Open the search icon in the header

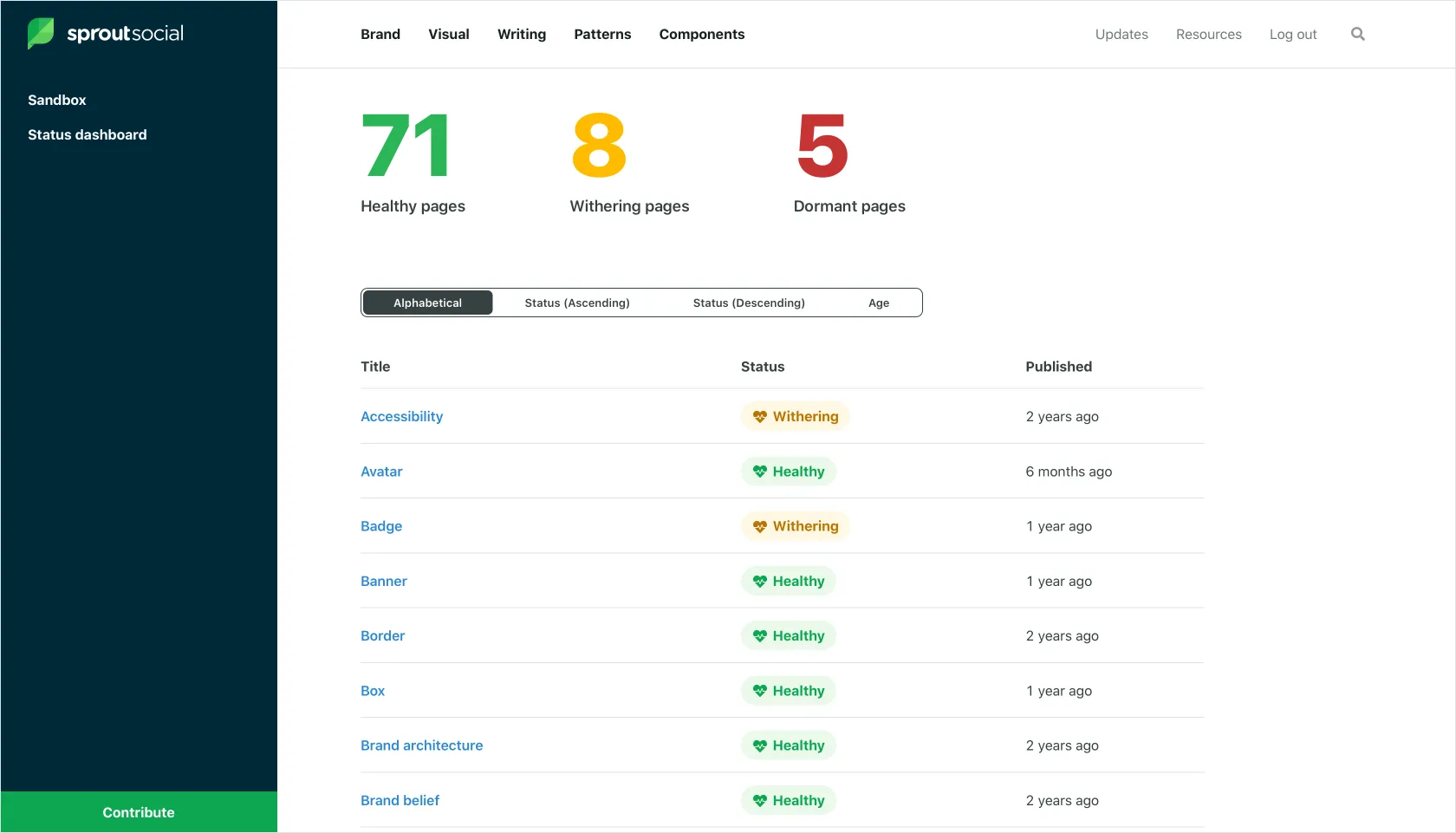coord(1356,34)
